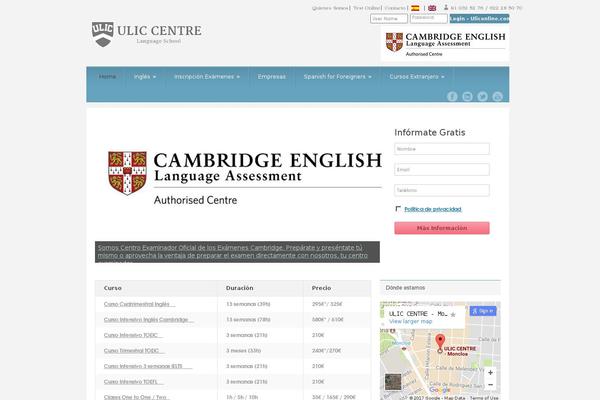Open the Twitter social icon
This screenshot has height=400, width=600.
click(482, 96)
